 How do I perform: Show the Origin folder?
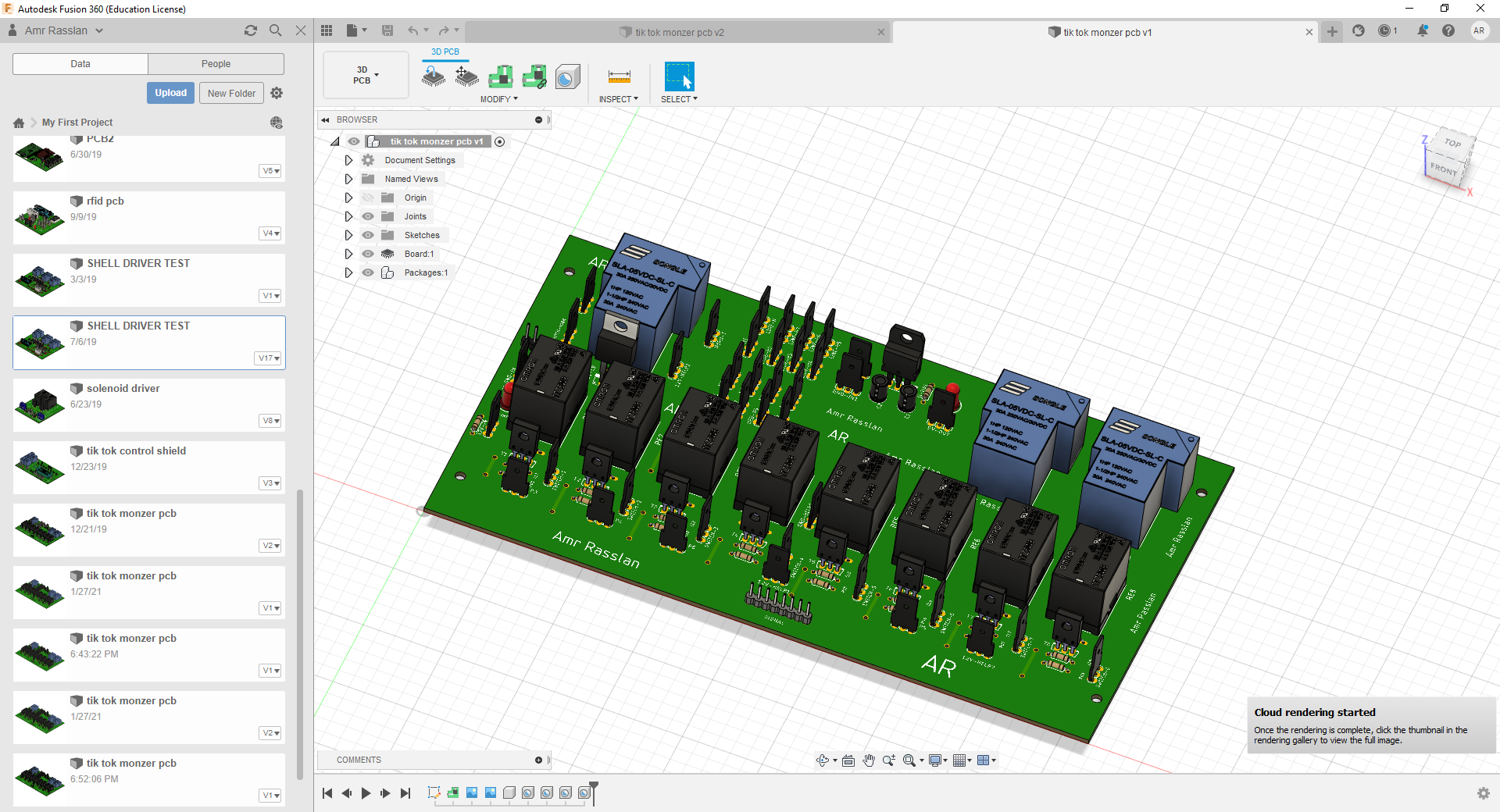(x=368, y=198)
